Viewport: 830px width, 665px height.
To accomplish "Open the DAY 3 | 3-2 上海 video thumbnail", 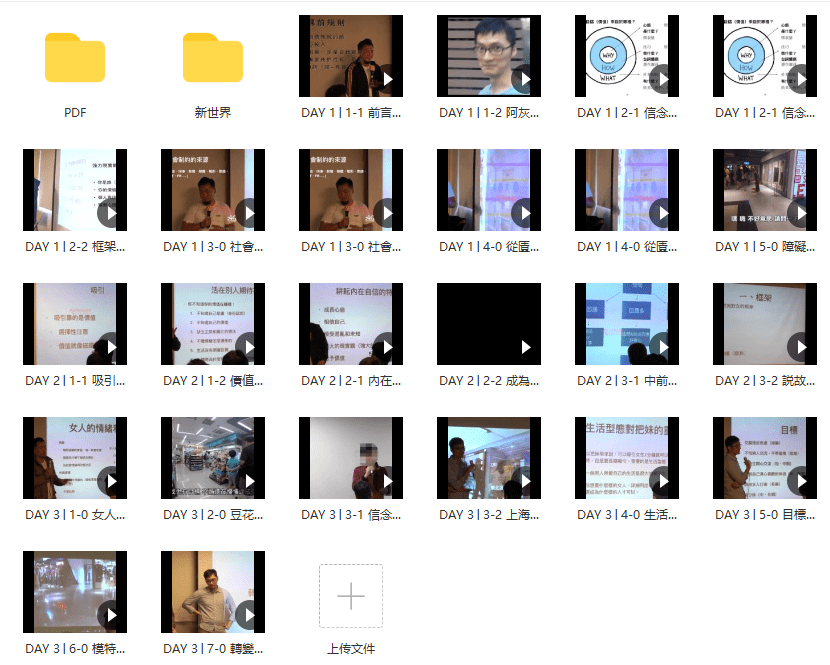I will point(489,458).
